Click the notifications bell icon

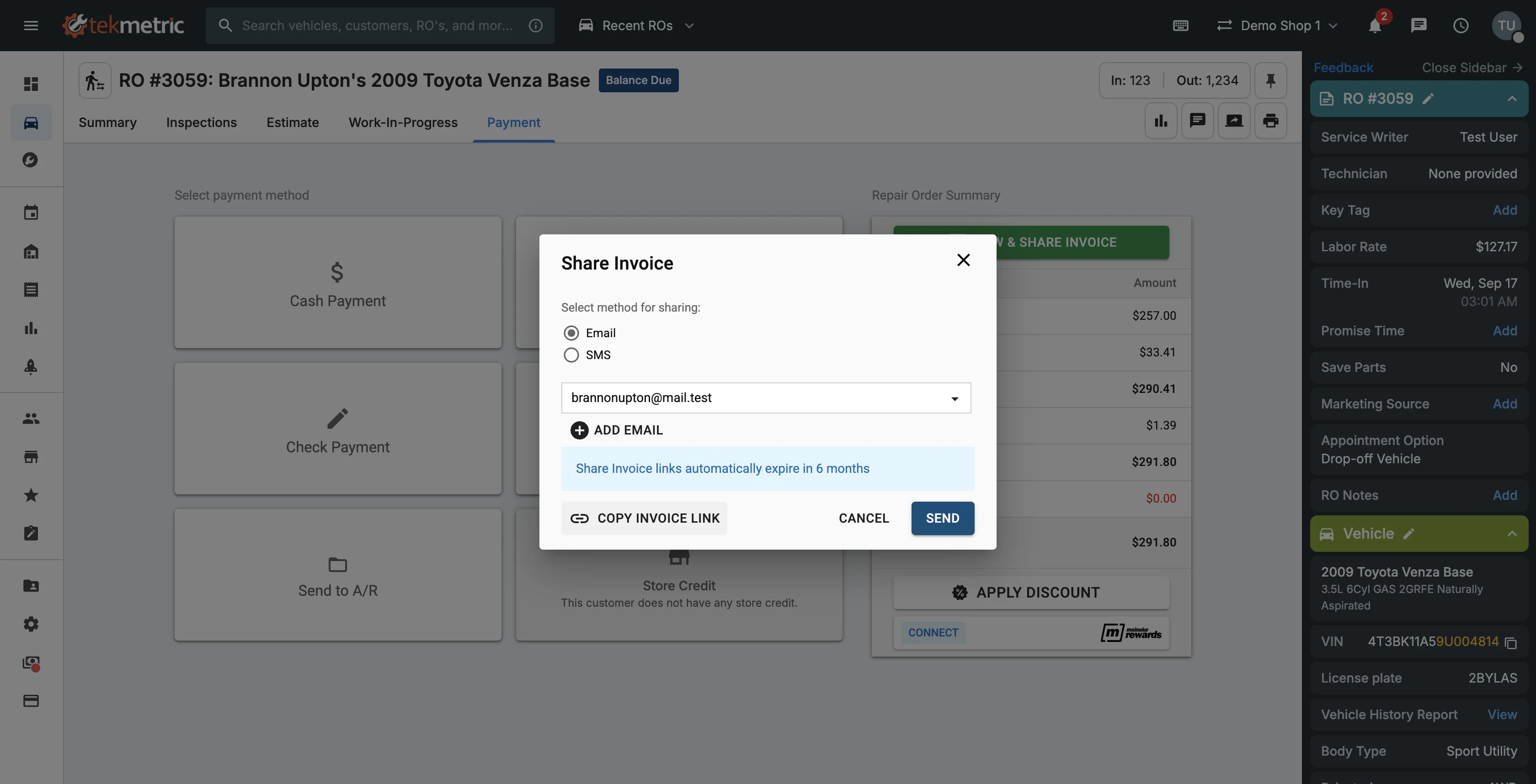[1375, 26]
